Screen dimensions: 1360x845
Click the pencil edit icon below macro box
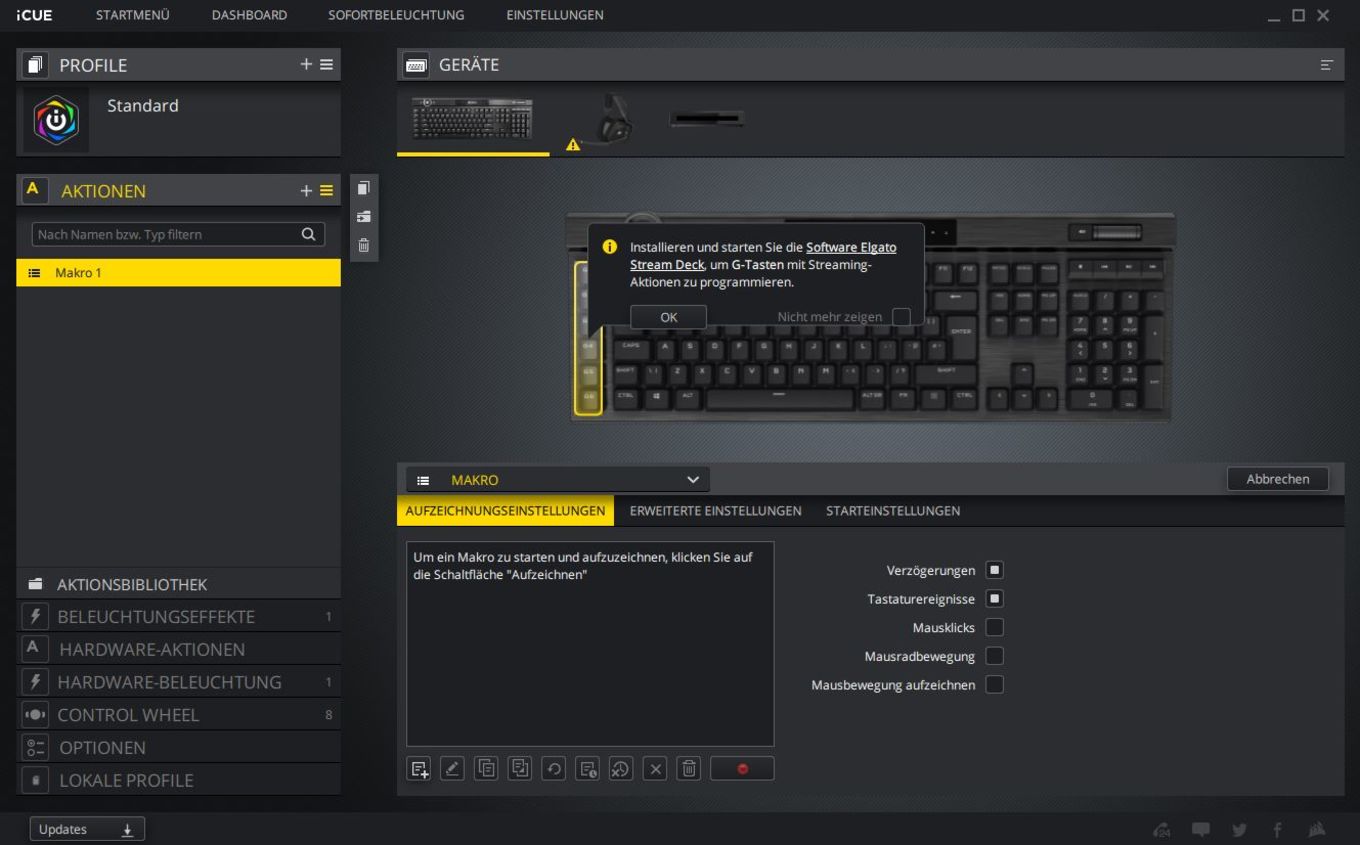452,769
